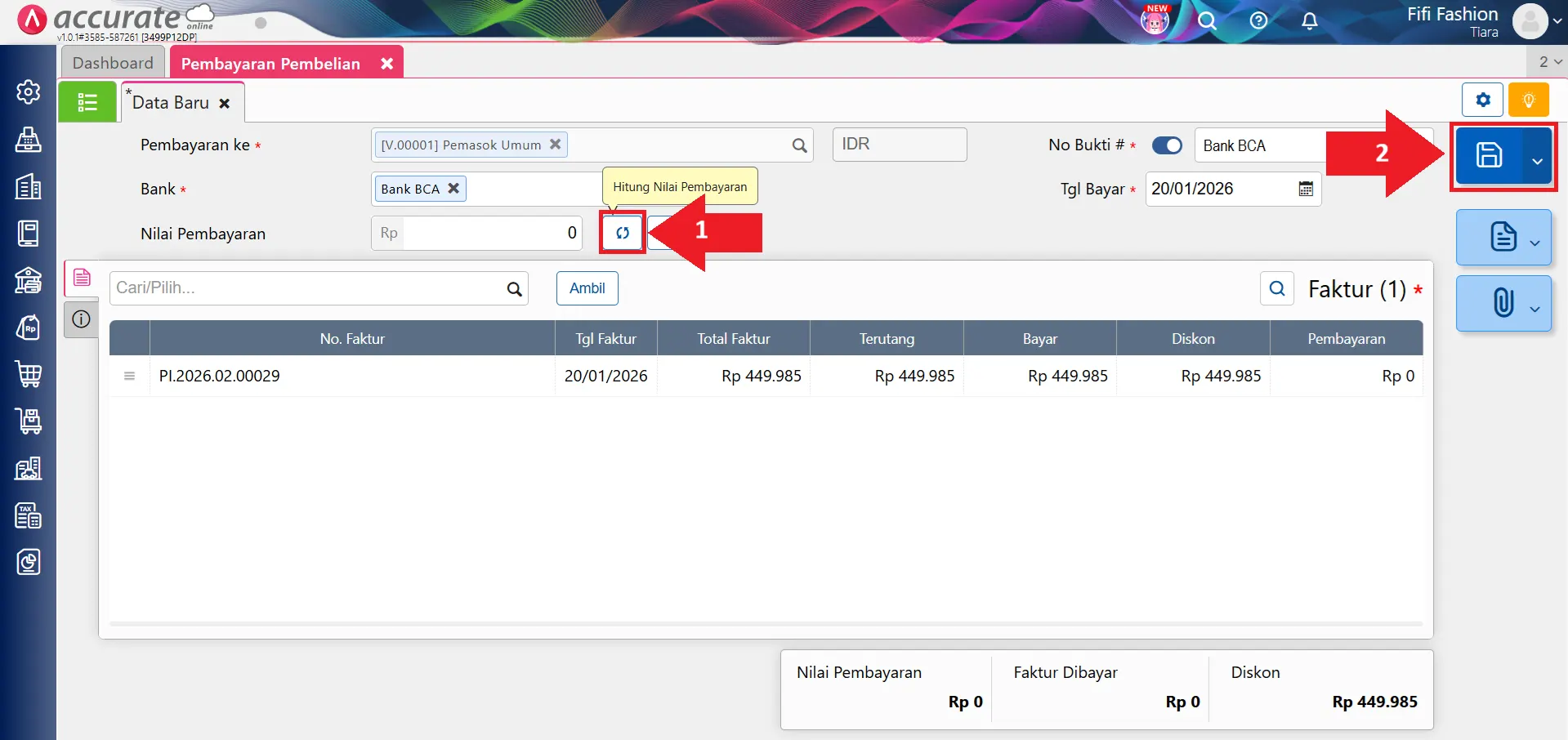Open the Tgl Bayar calendar picker

[x=1306, y=189]
